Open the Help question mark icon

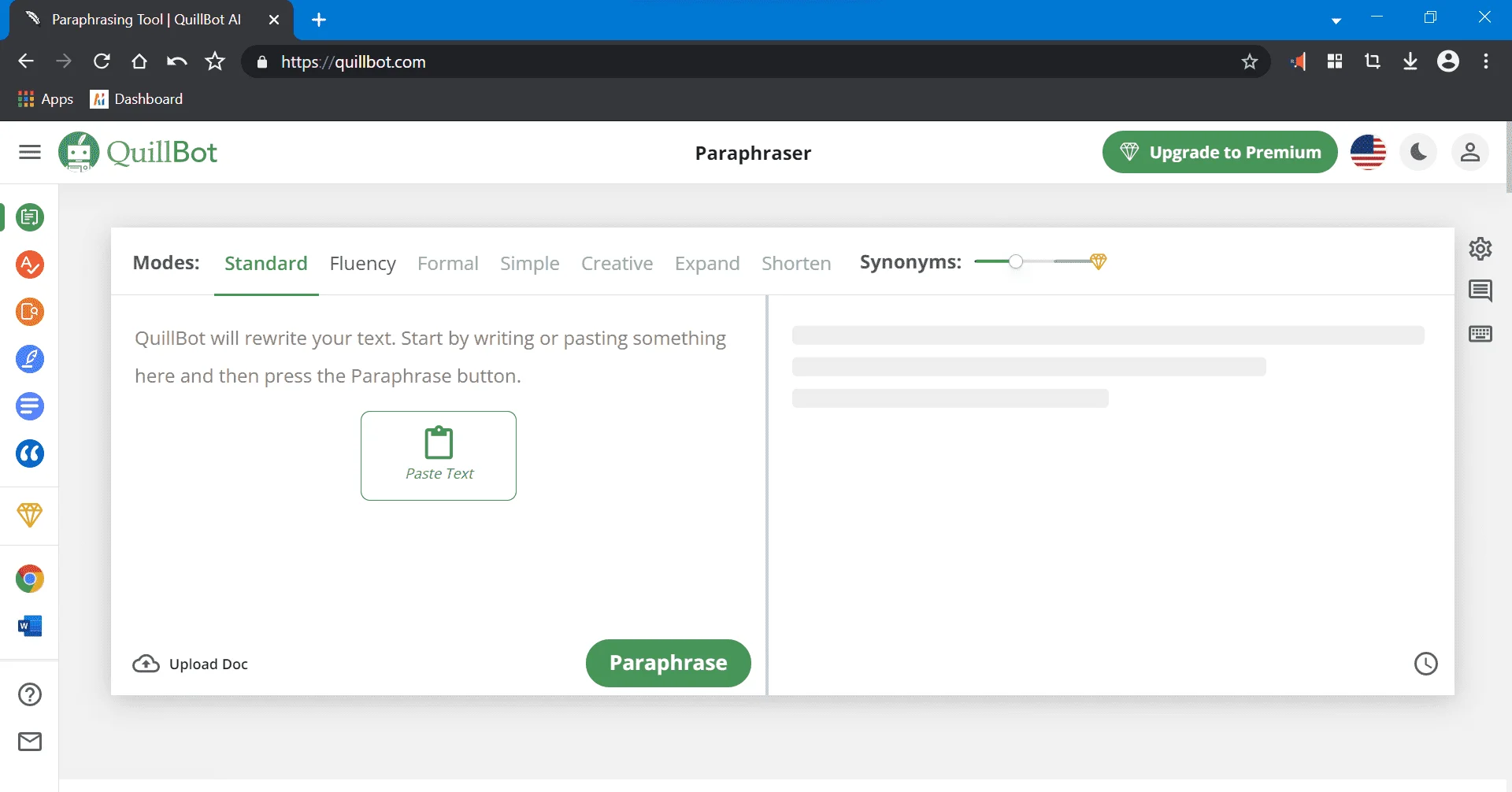(30, 694)
